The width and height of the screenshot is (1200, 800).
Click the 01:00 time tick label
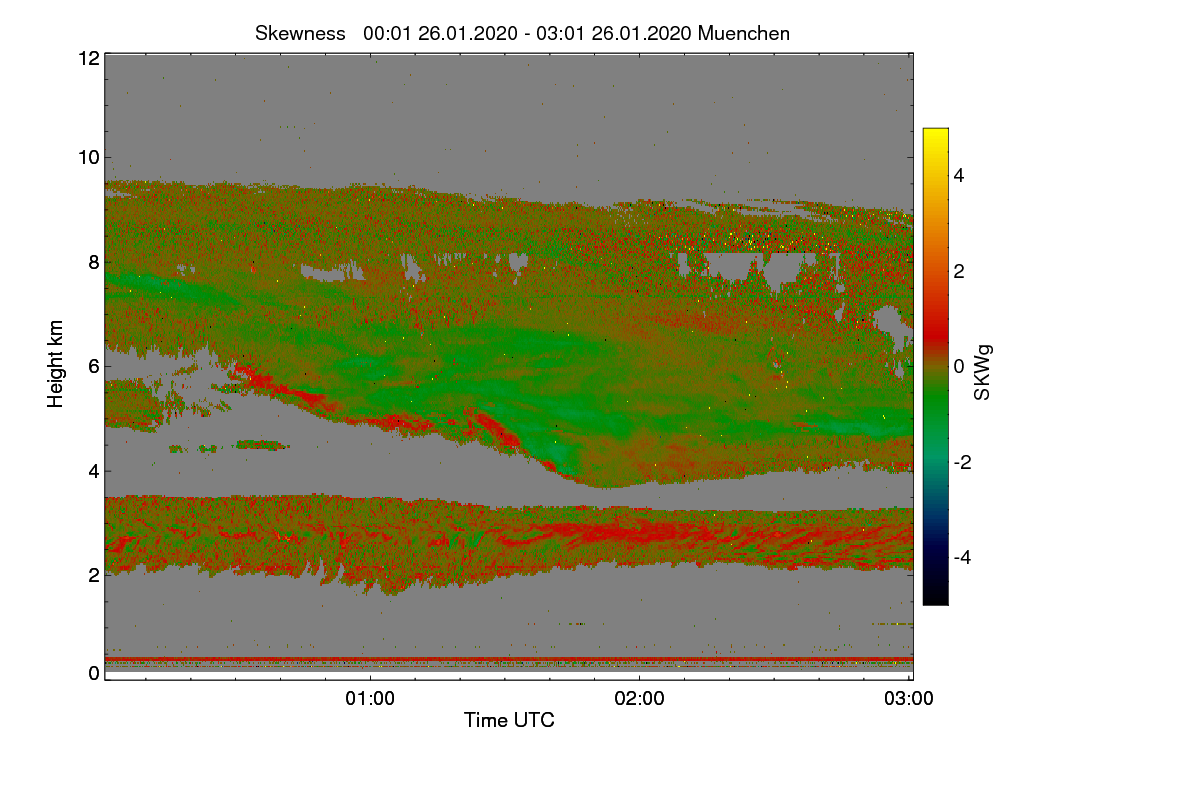(x=370, y=699)
